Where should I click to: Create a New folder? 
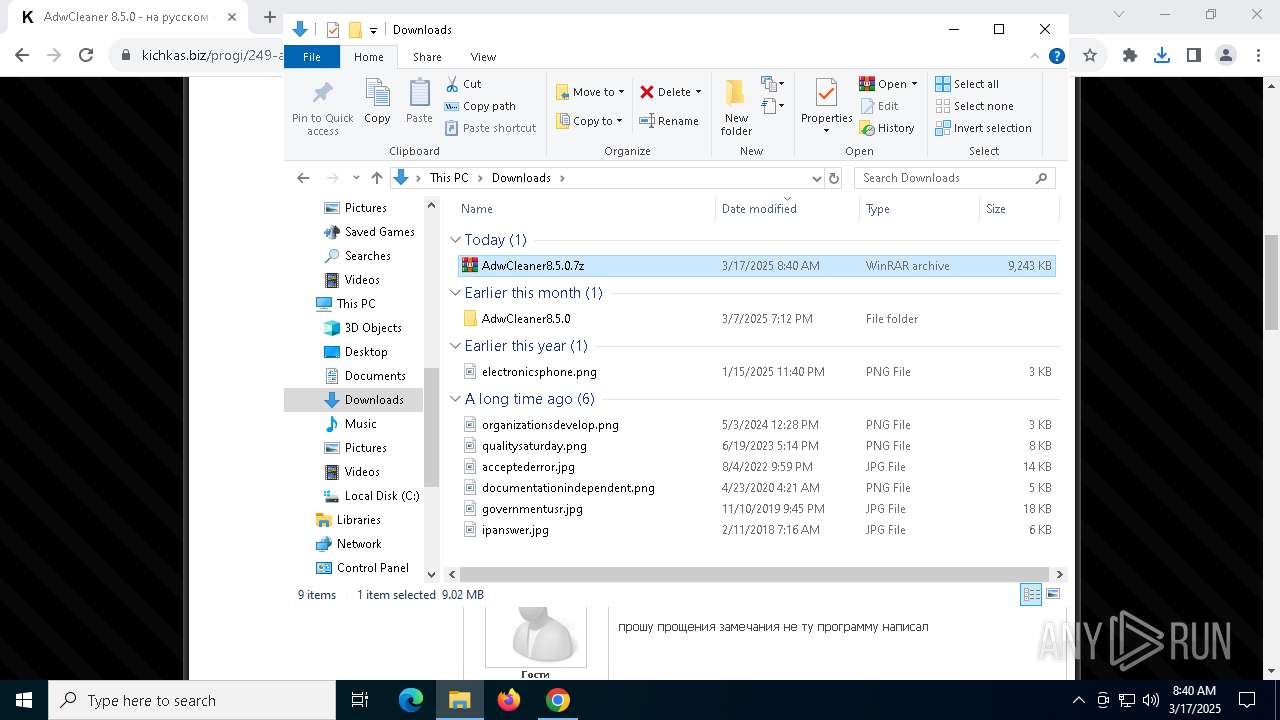(x=736, y=107)
